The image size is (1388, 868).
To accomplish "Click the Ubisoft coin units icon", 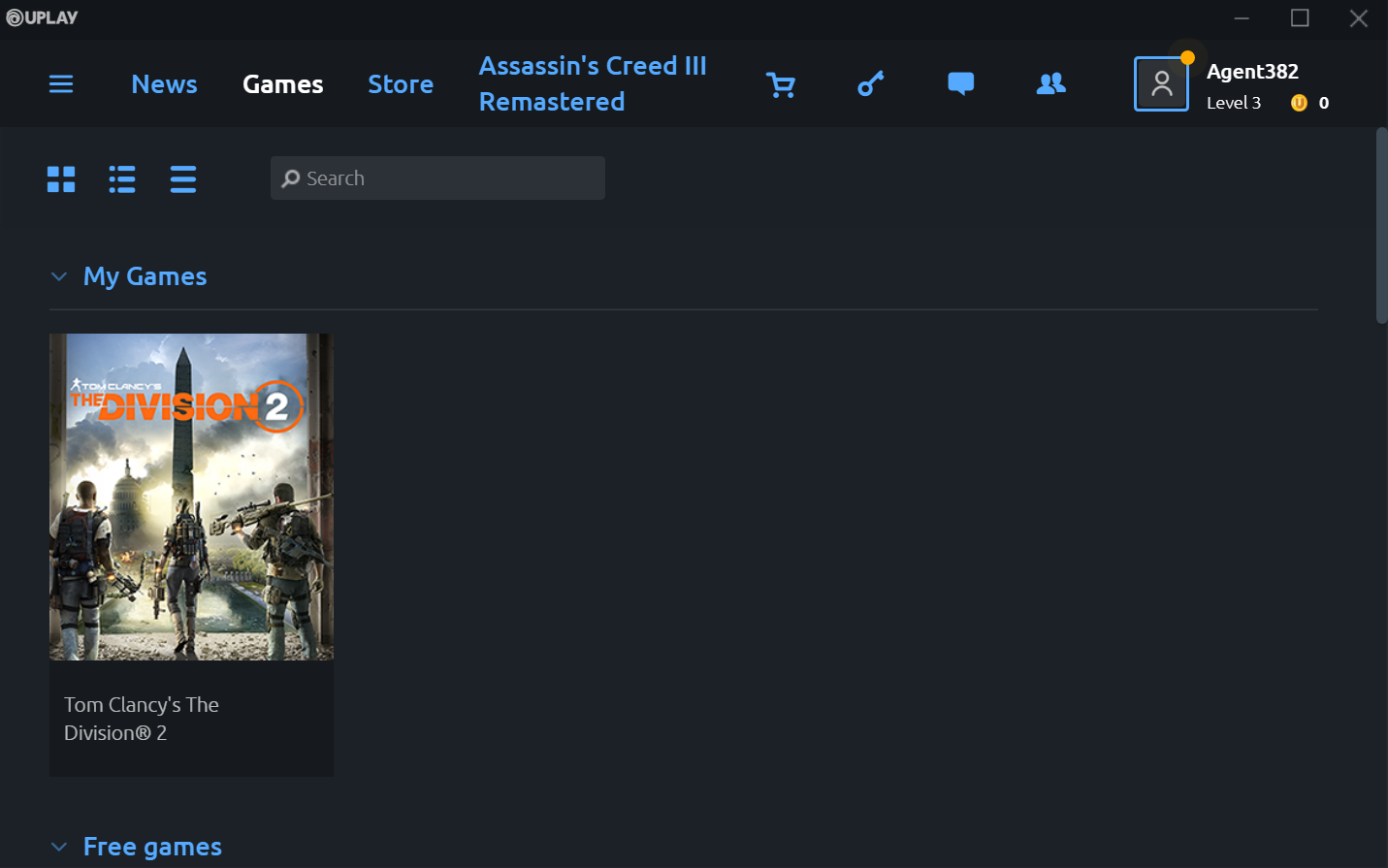I will [1299, 103].
